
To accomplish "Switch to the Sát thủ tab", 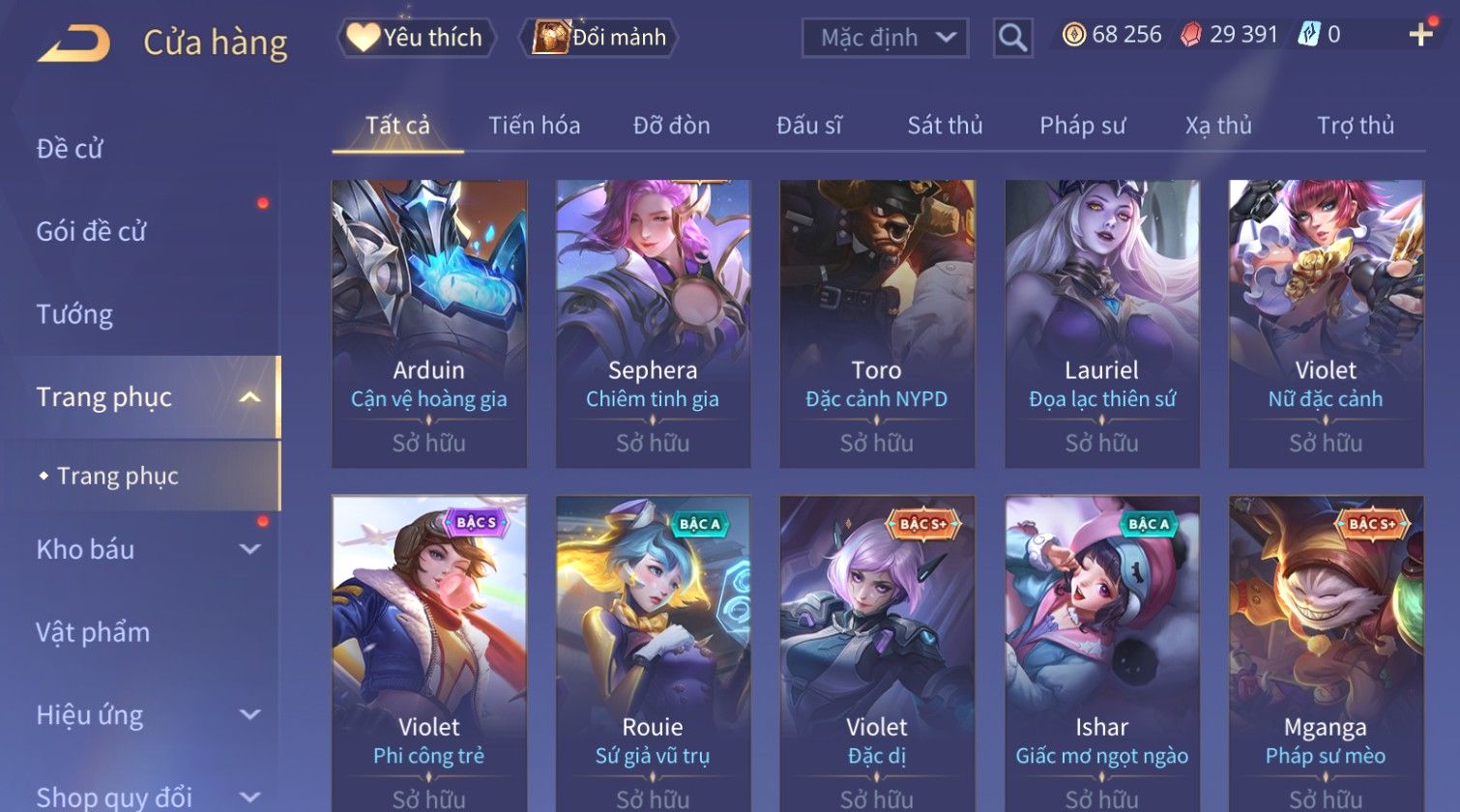I will pos(945,126).
